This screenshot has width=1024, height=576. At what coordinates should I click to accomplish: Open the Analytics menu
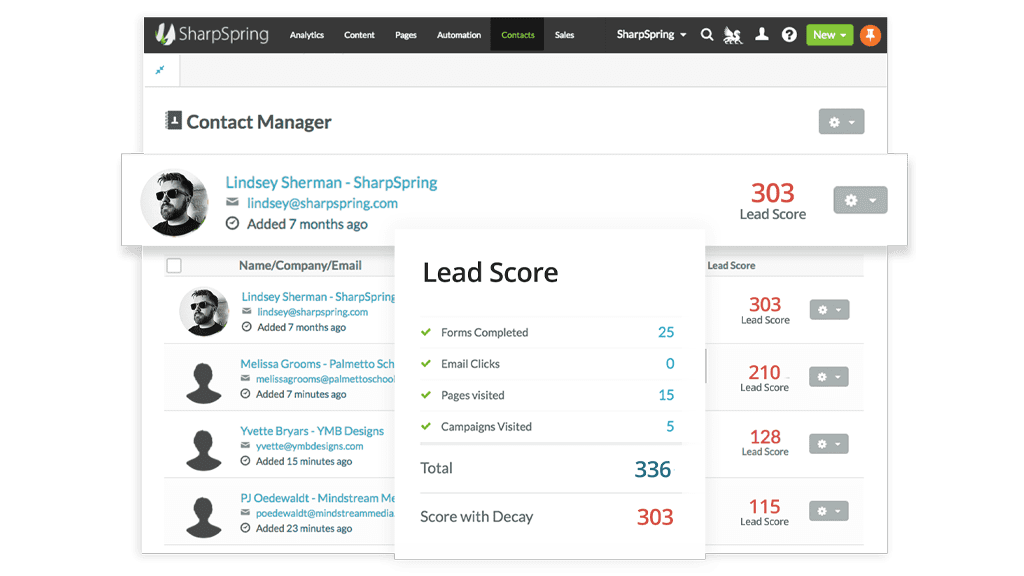point(307,35)
